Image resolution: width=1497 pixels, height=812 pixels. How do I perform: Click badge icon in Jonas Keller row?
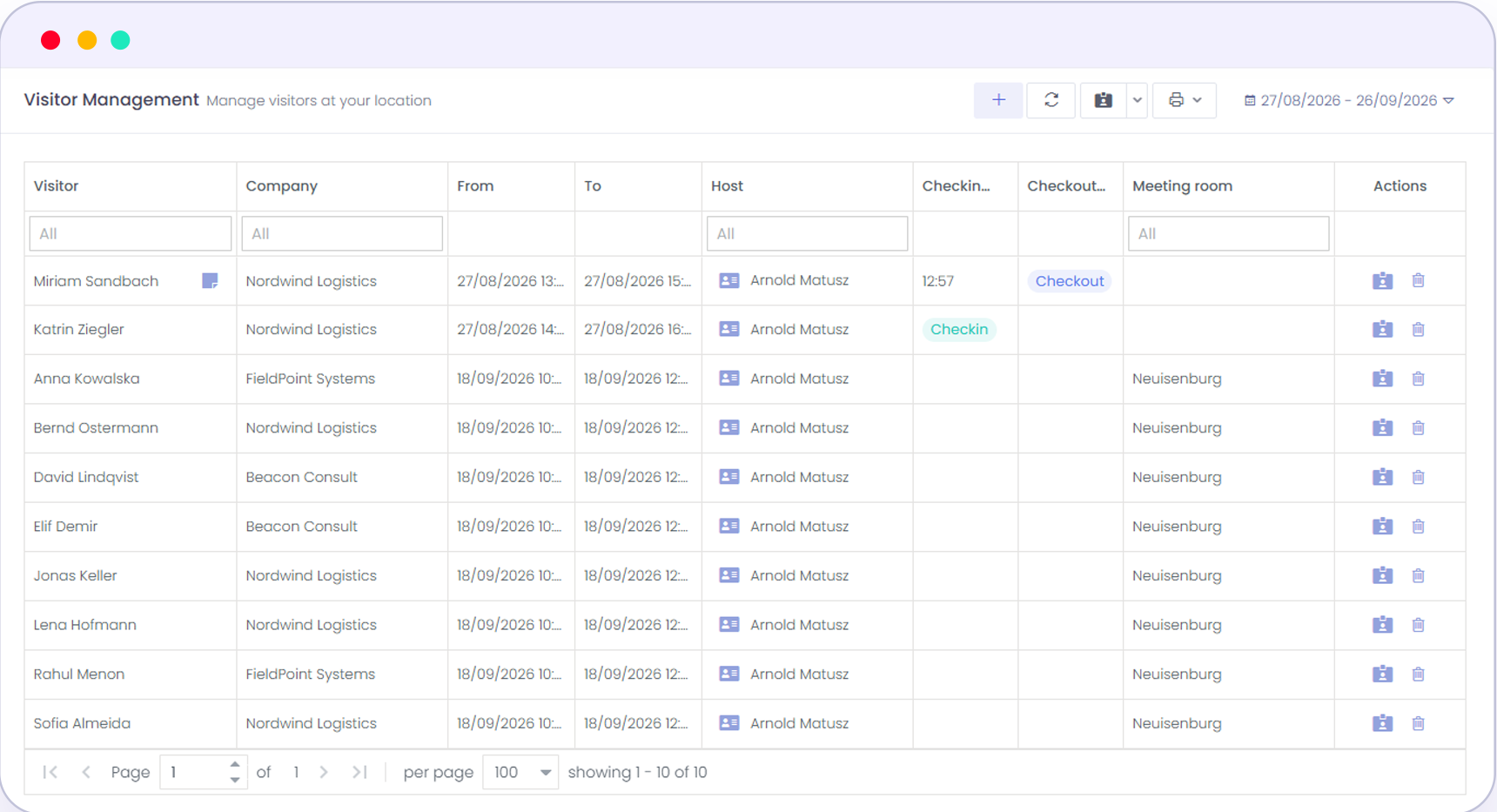point(1382,575)
